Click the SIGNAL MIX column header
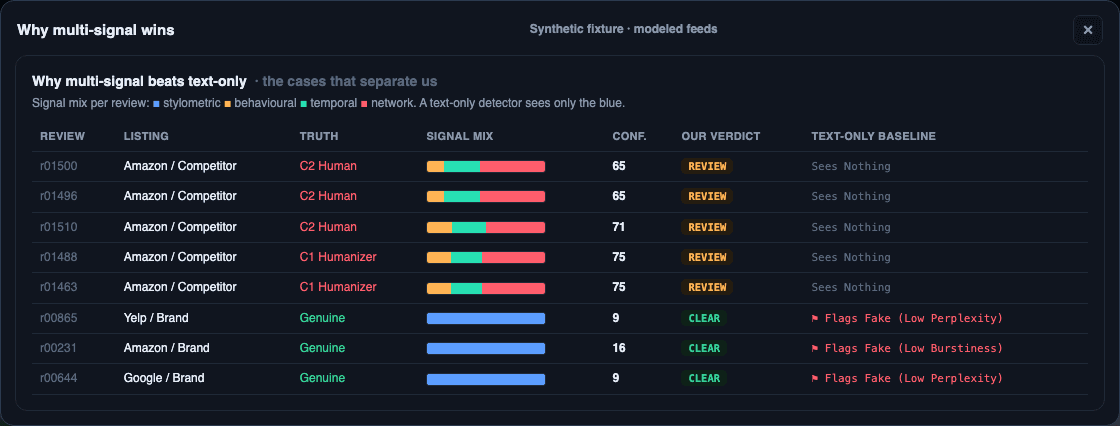 pos(459,136)
